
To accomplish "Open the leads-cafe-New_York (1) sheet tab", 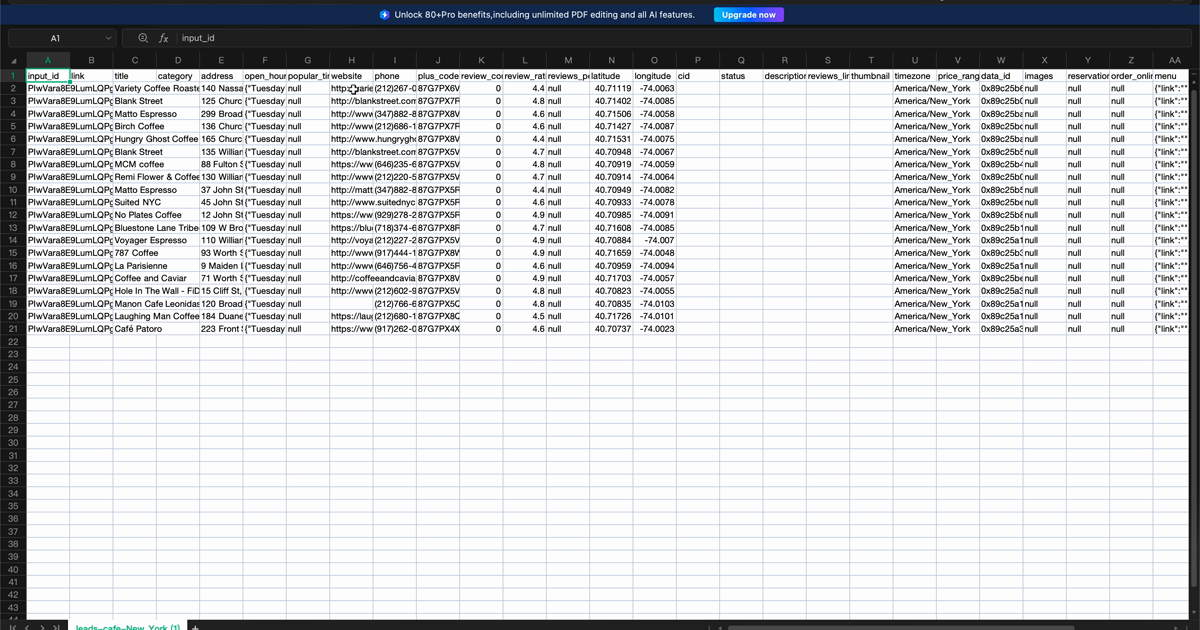I will point(128,627).
